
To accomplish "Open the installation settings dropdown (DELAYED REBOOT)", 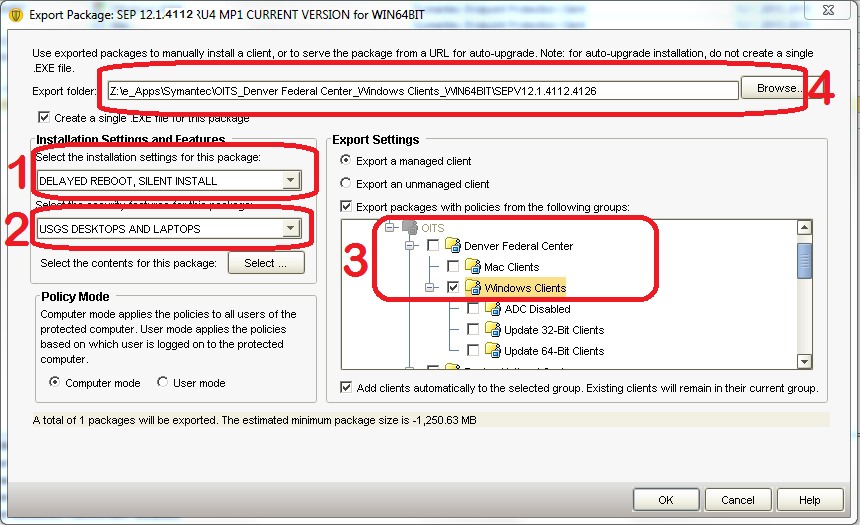I will (169, 180).
